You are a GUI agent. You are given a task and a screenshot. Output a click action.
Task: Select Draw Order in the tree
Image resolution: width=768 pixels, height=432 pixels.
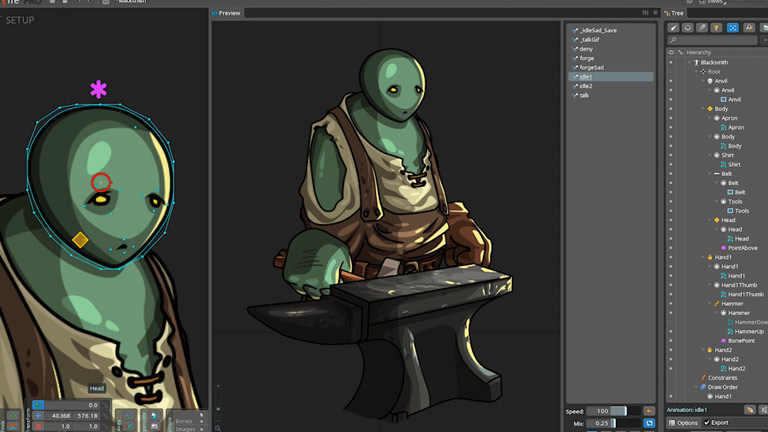(722, 387)
